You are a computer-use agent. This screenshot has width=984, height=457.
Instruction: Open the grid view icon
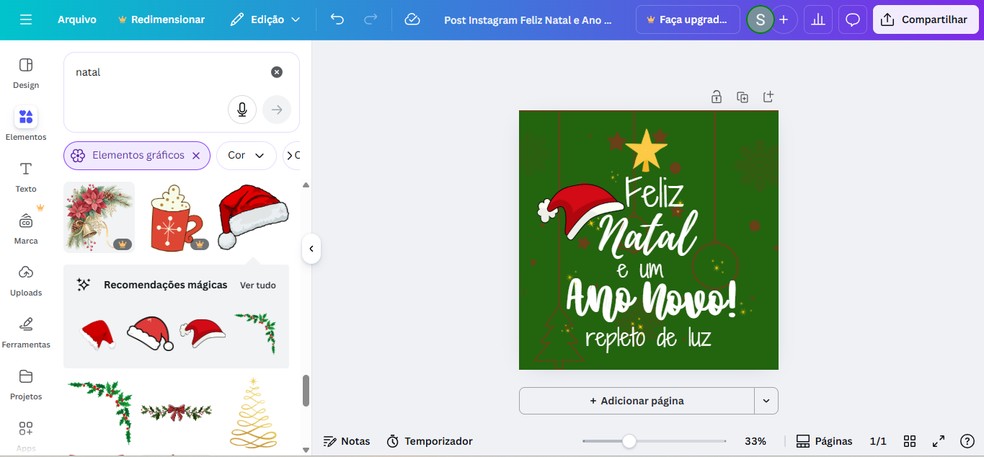coord(909,441)
